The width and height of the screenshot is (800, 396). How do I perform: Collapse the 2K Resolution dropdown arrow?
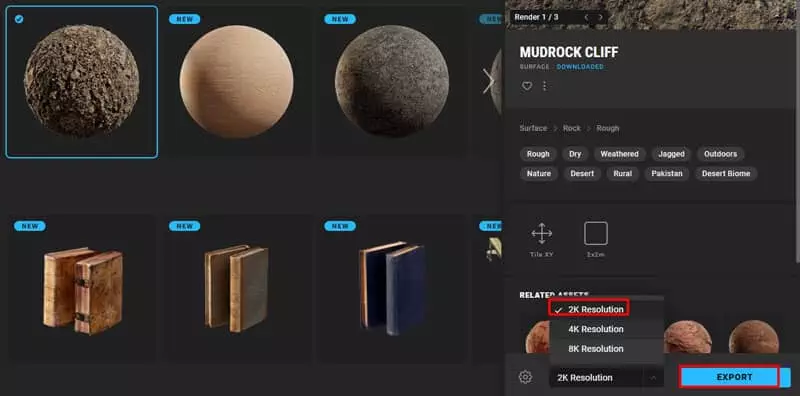tap(653, 378)
